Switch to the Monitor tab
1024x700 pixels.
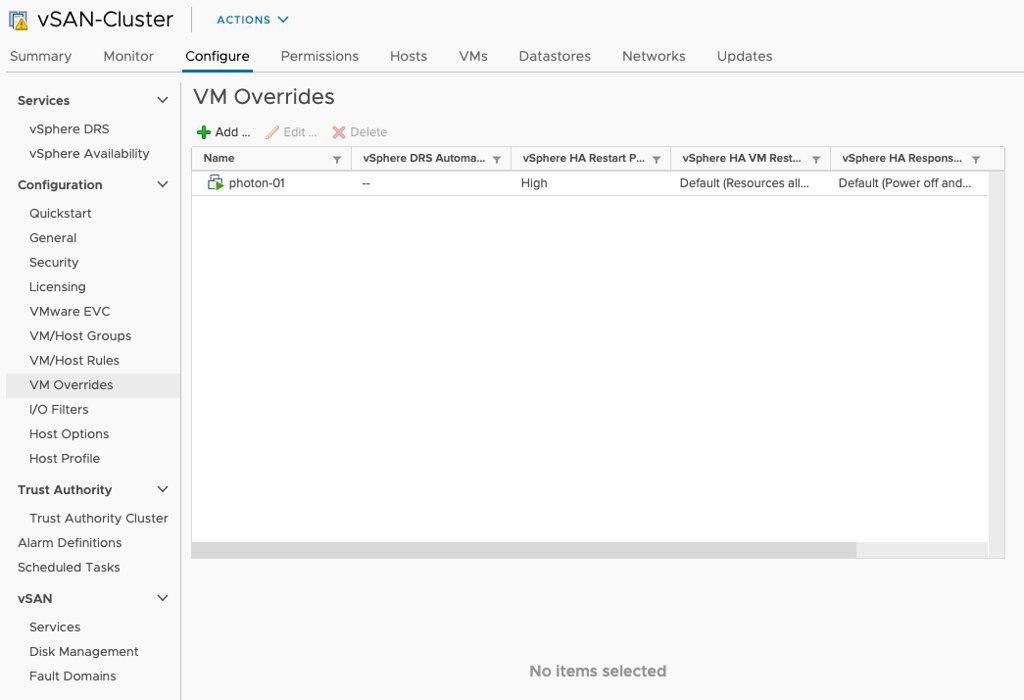(x=129, y=56)
